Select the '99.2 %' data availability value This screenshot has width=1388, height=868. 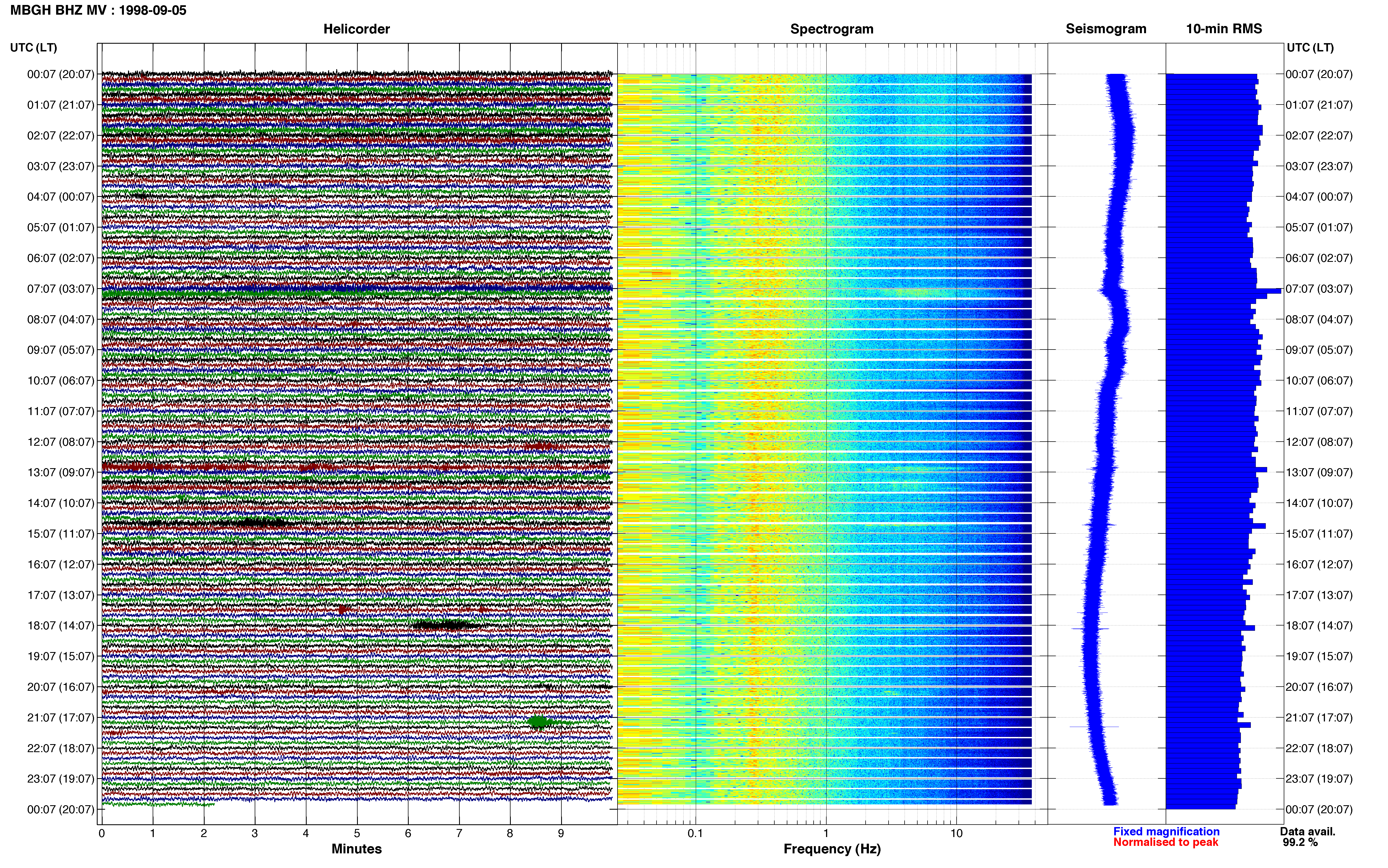click(x=1300, y=842)
